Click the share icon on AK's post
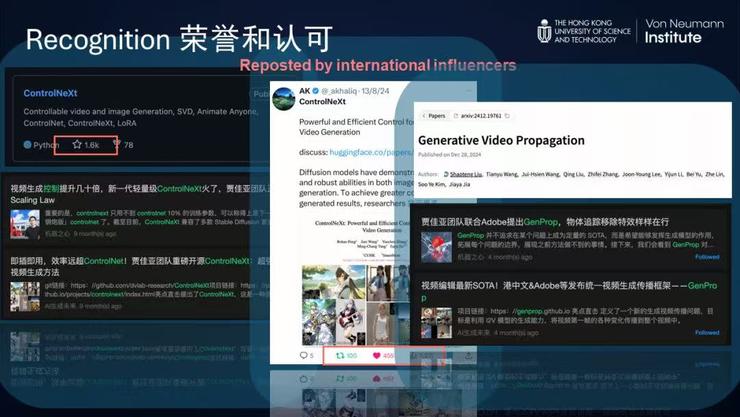The width and height of the screenshot is (740, 417). click(468, 355)
